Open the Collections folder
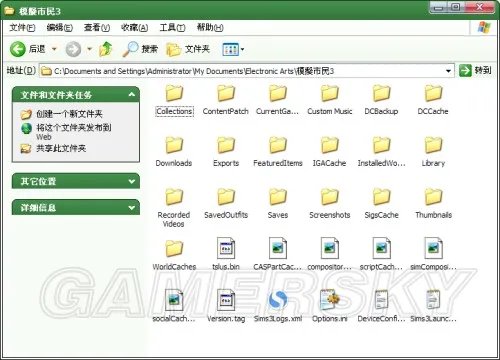Screen dimensions: 500x360 click(174, 100)
